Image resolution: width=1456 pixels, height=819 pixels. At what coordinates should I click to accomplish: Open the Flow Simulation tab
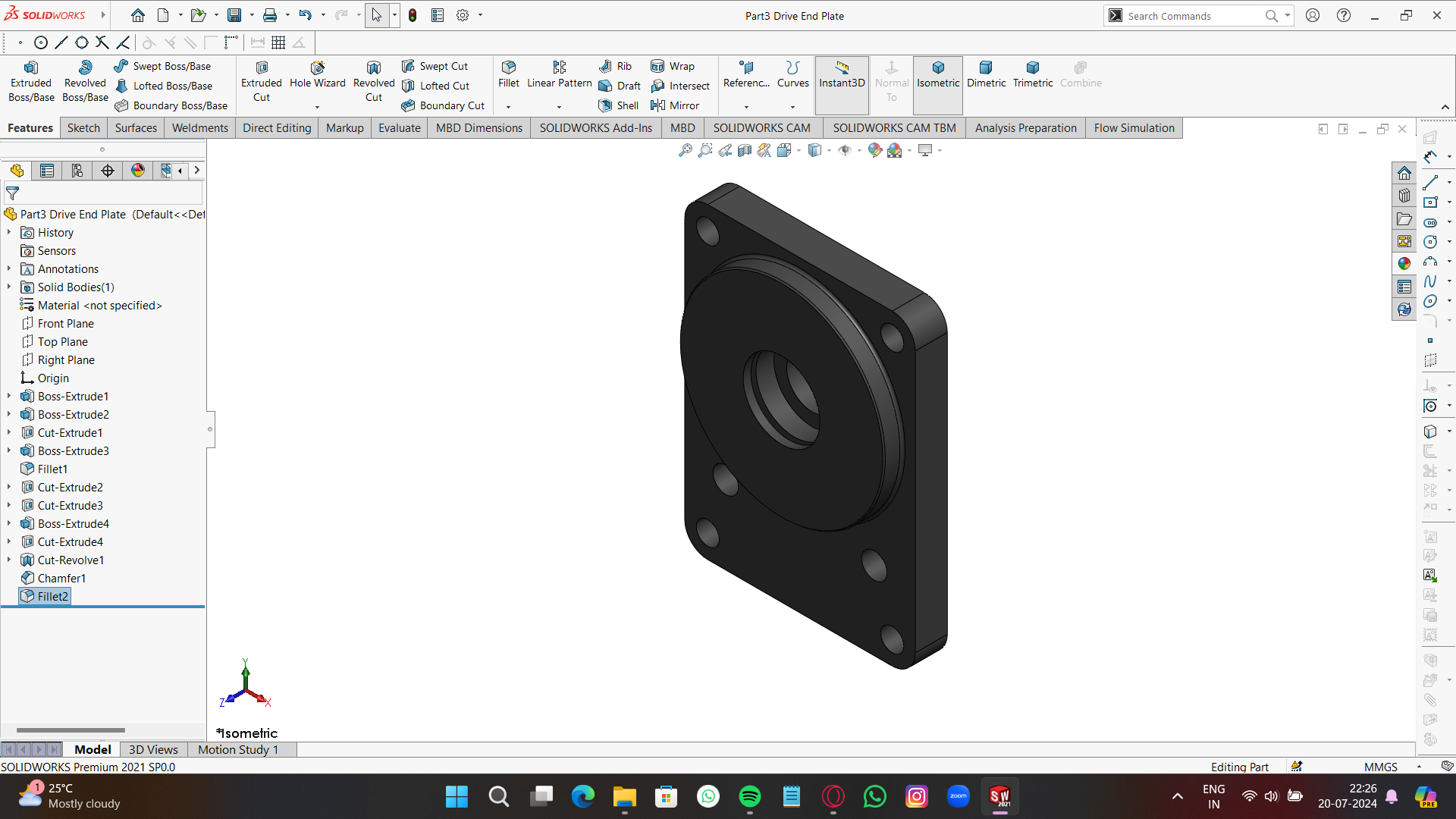click(1134, 128)
